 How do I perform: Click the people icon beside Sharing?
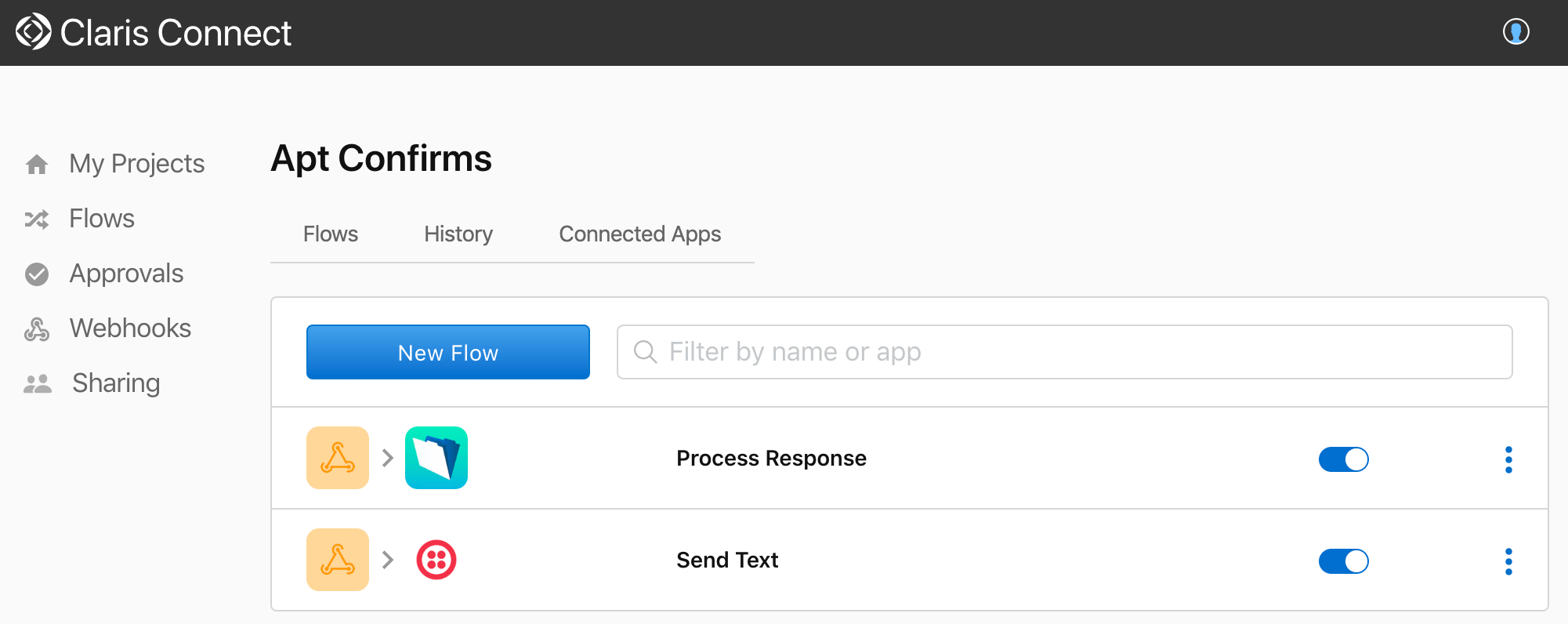pos(38,383)
